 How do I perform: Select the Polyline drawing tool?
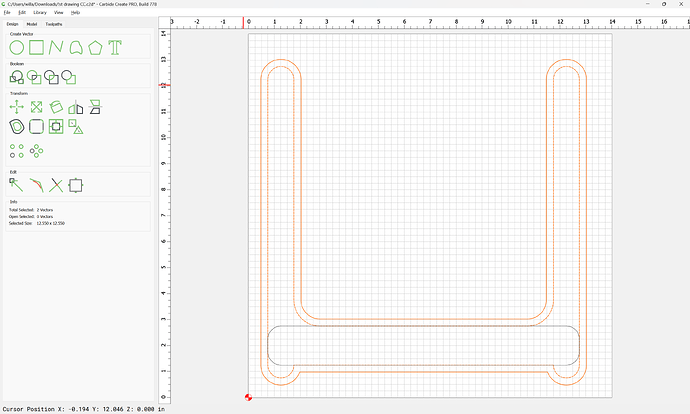pyautogui.click(x=56, y=48)
